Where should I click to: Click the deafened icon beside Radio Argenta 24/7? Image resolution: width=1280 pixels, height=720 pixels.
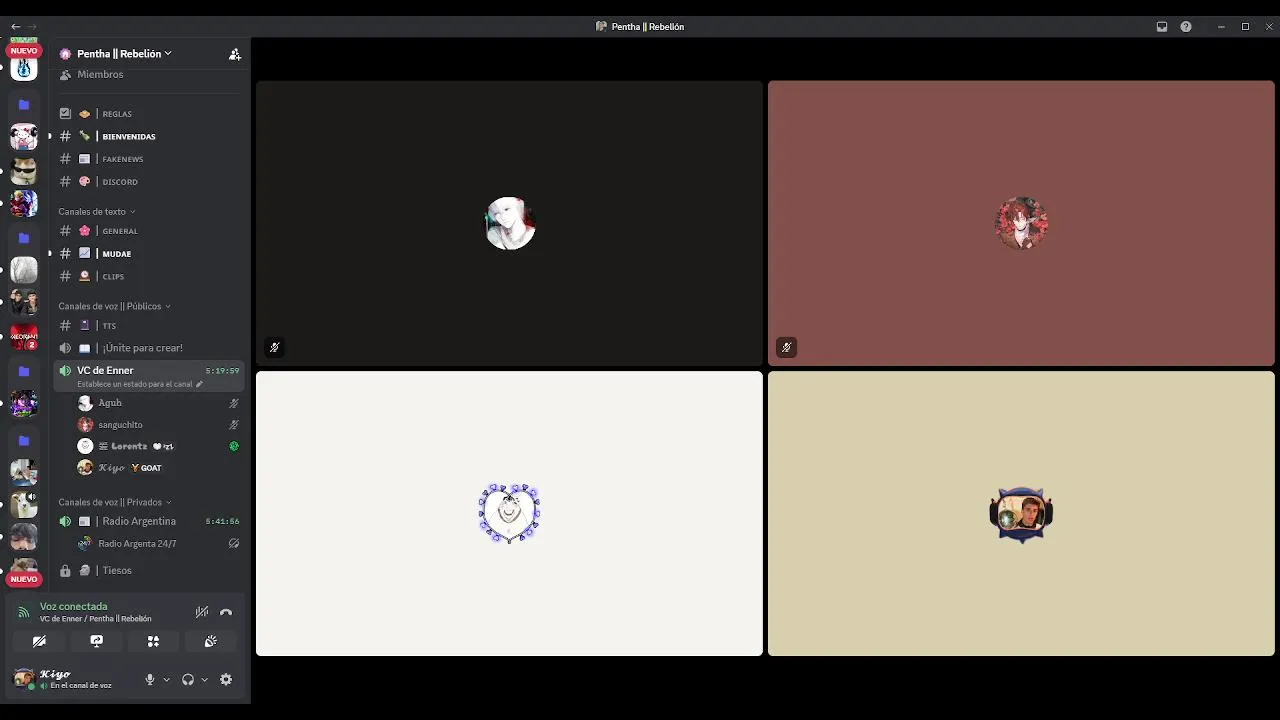point(234,544)
